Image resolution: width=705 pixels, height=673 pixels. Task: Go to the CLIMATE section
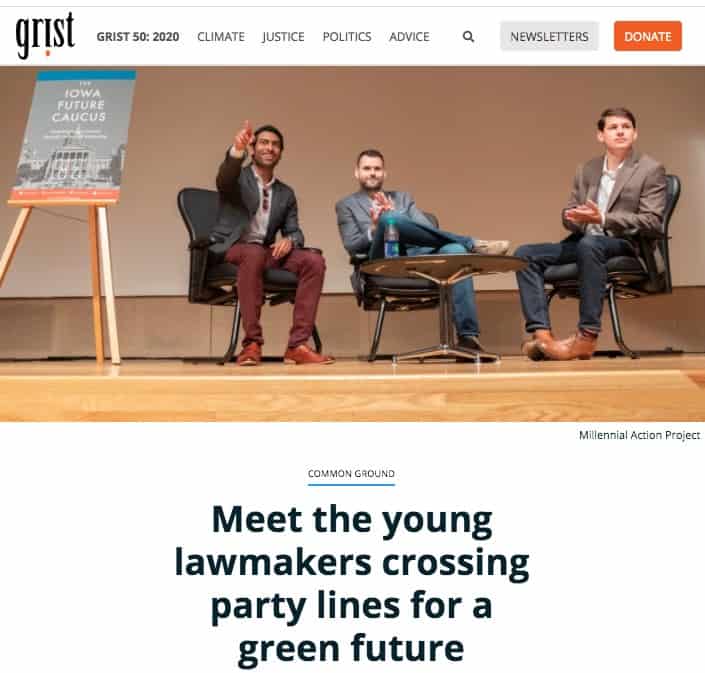[x=221, y=36]
